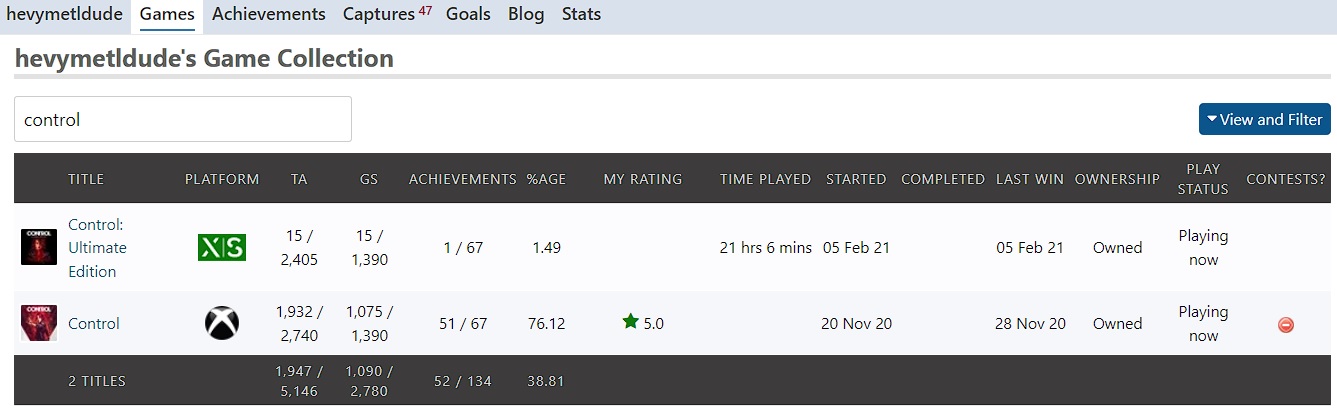
Task: Sort by the %AGE column header
Action: (547, 179)
